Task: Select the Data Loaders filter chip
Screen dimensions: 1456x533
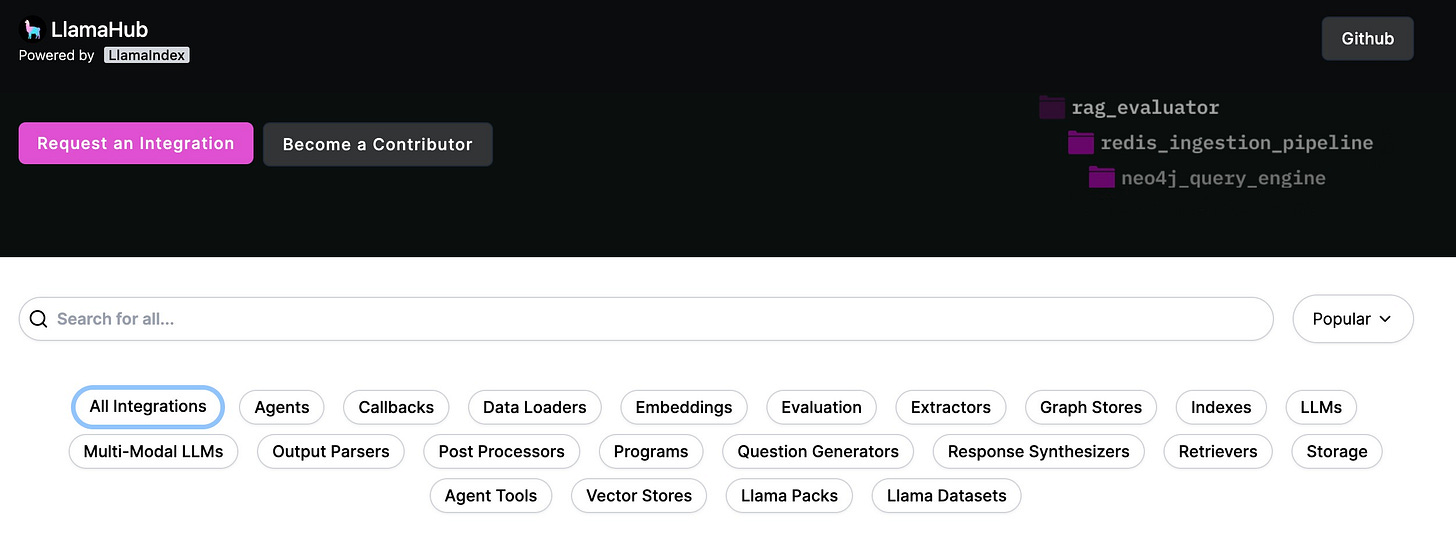Action: coord(535,407)
